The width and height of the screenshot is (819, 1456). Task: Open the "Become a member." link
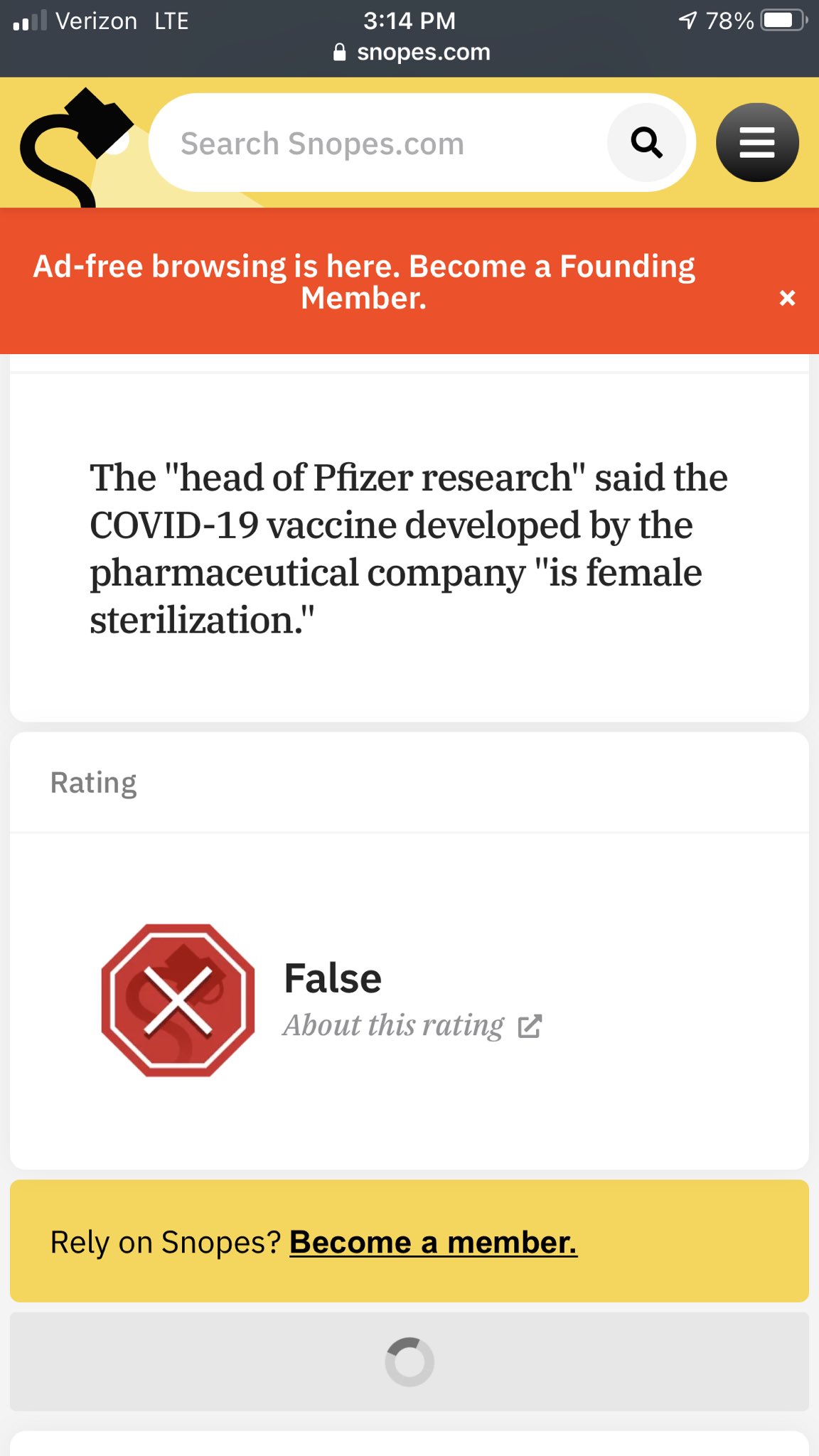click(433, 1243)
